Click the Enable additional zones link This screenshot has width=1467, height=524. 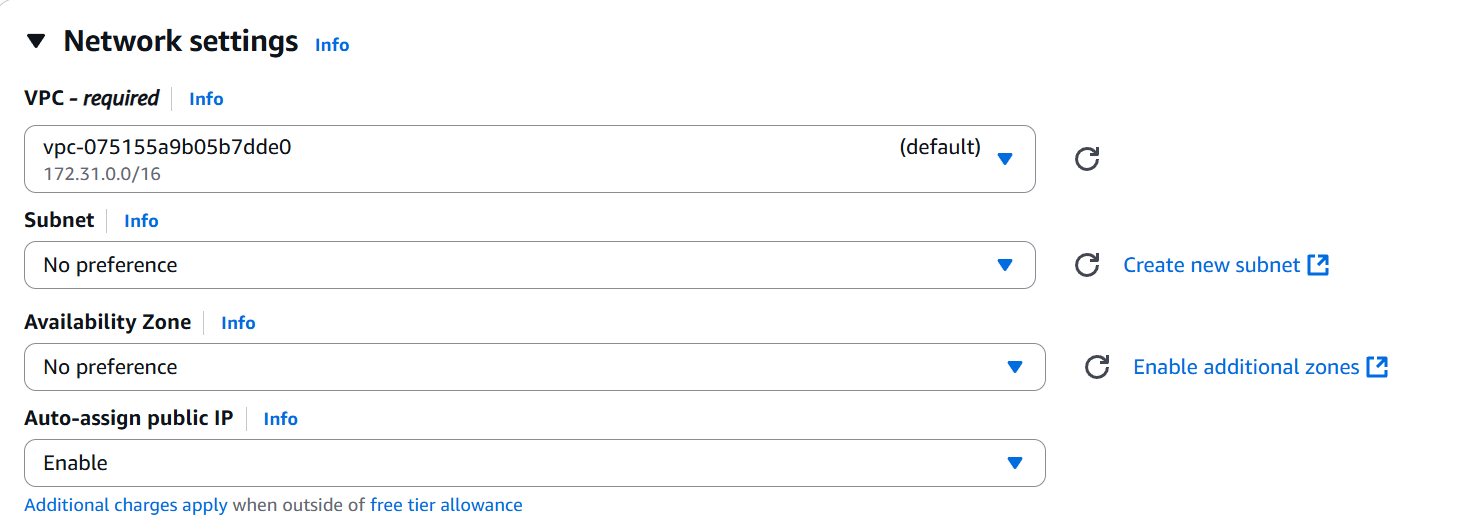click(x=1246, y=367)
